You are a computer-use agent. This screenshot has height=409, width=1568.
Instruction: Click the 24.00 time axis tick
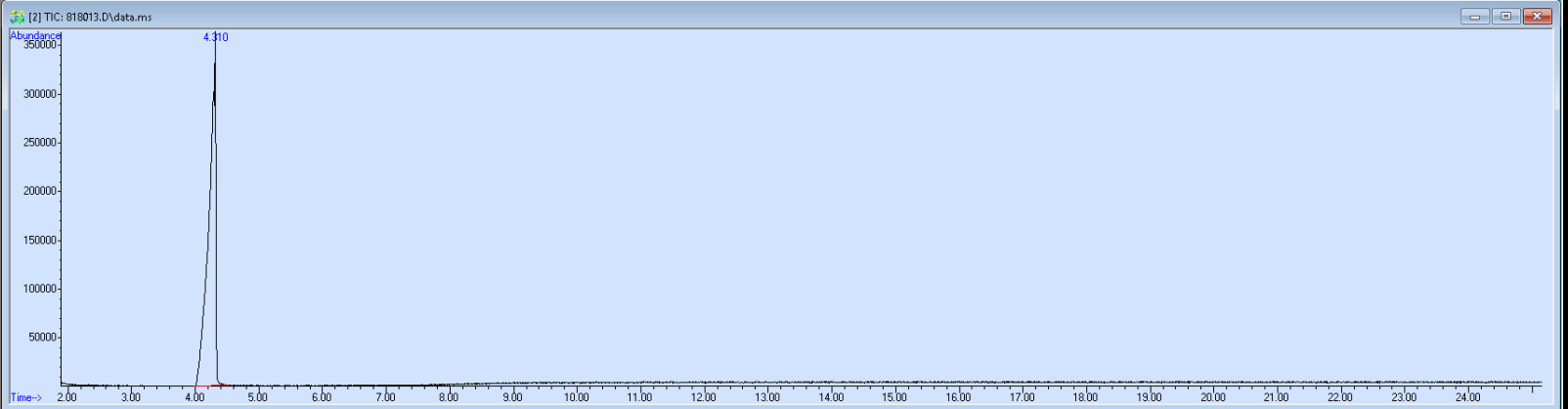(1467, 397)
